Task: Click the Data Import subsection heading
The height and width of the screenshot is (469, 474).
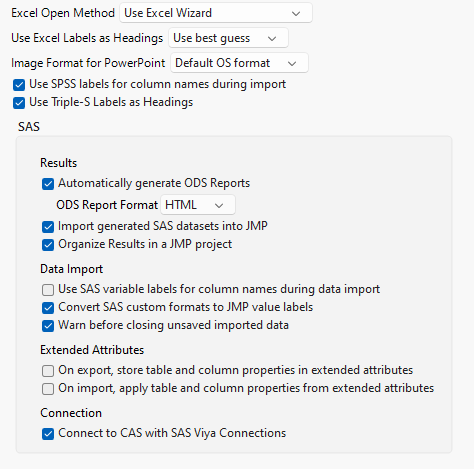Action: (x=72, y=269)
